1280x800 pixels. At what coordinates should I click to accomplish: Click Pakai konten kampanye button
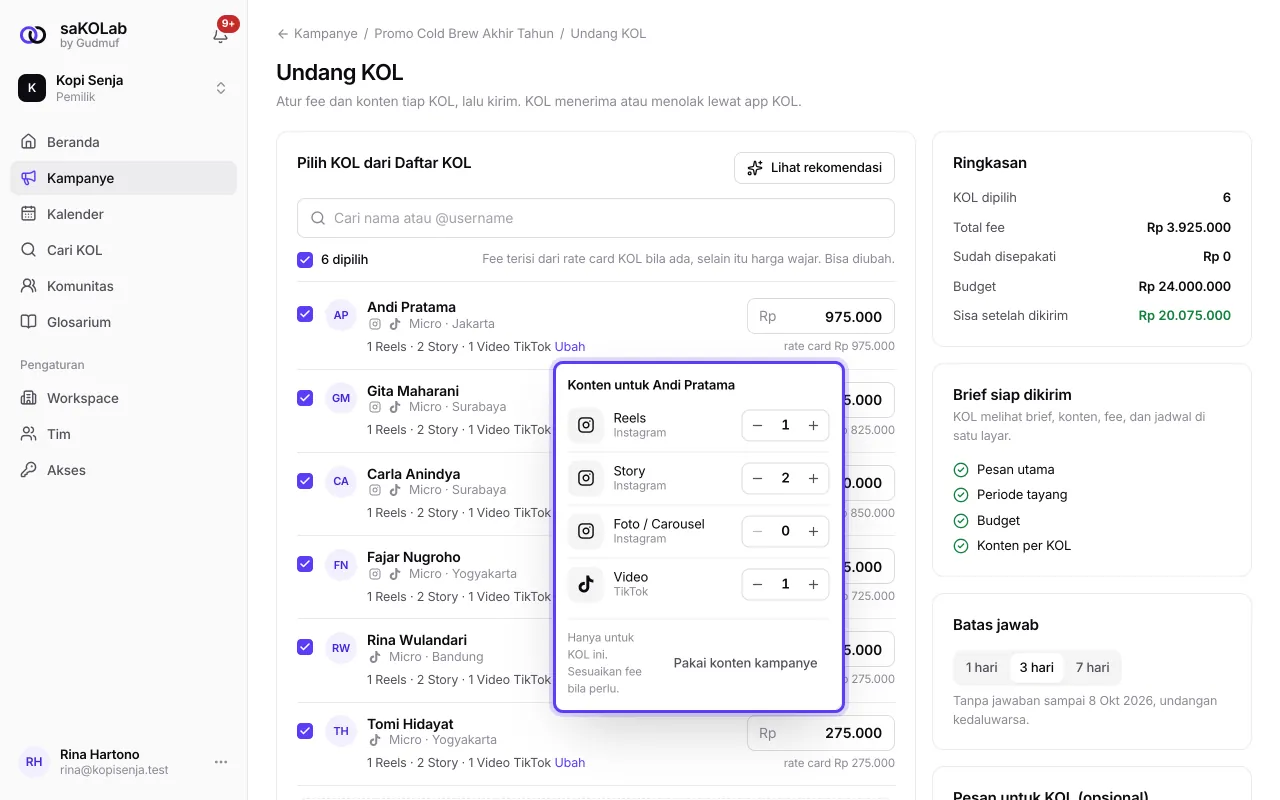pos(746,663)
